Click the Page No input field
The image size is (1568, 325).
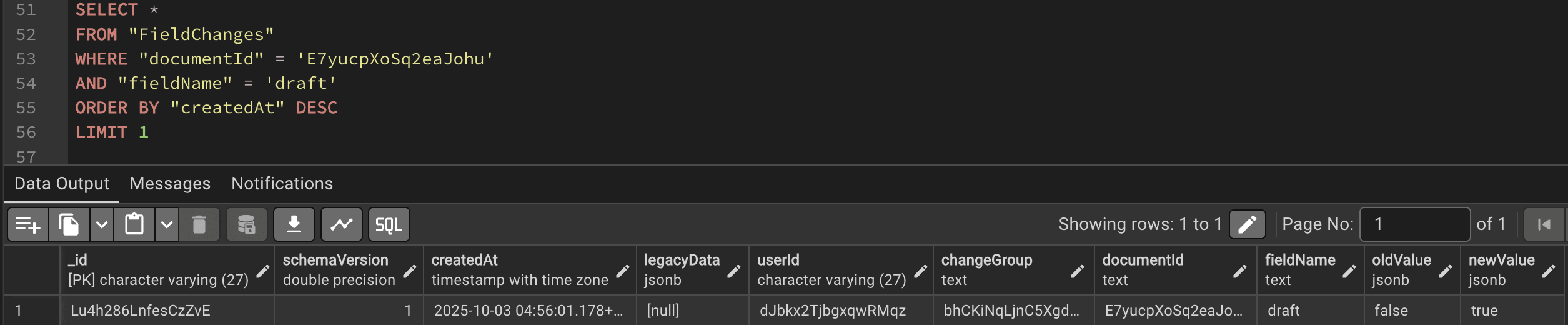tap(1414, 224)
